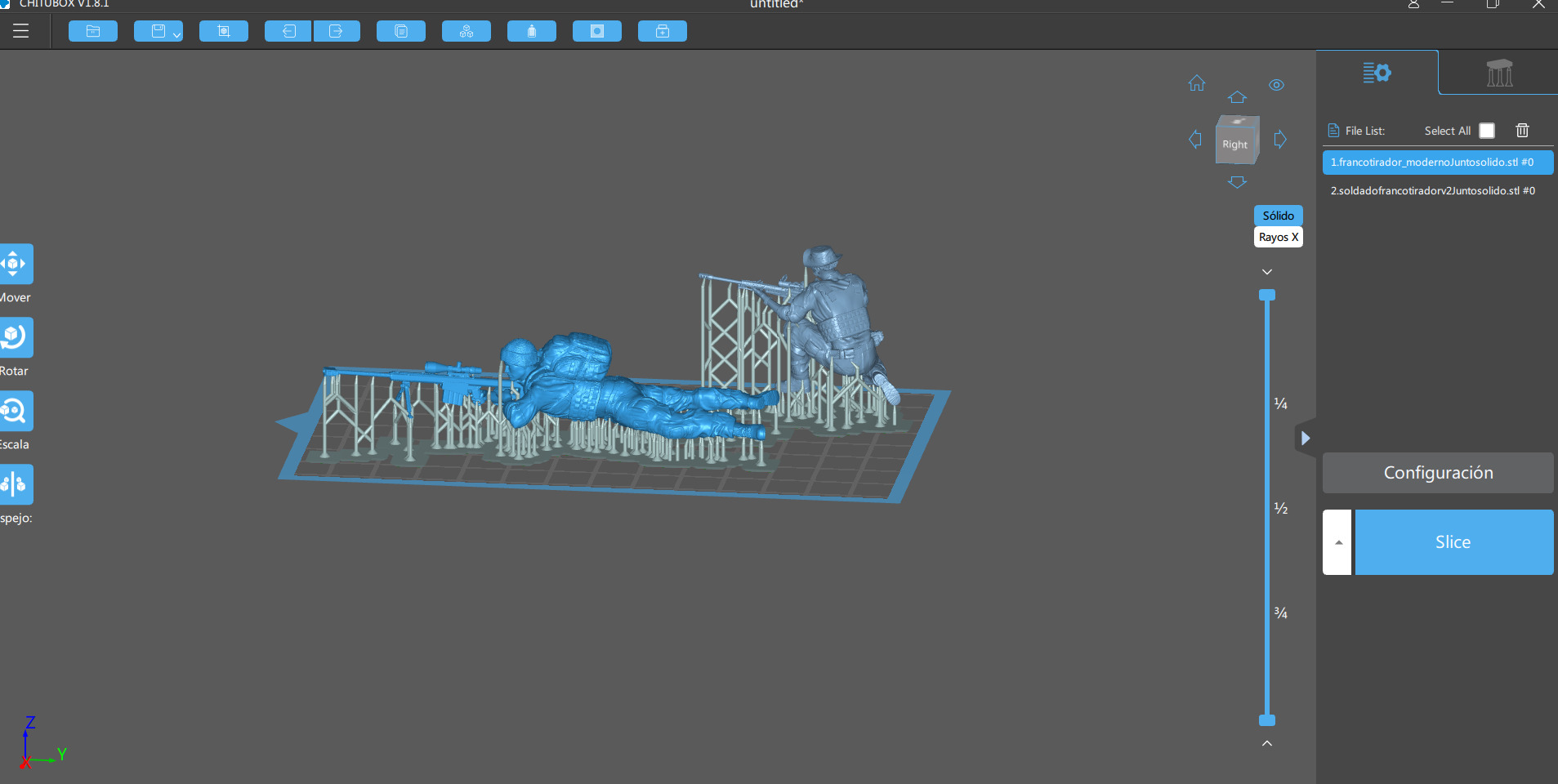Screen dimensions: 1558x784
Task: Click the File List document icon
Action: (x=1333, y=131)
